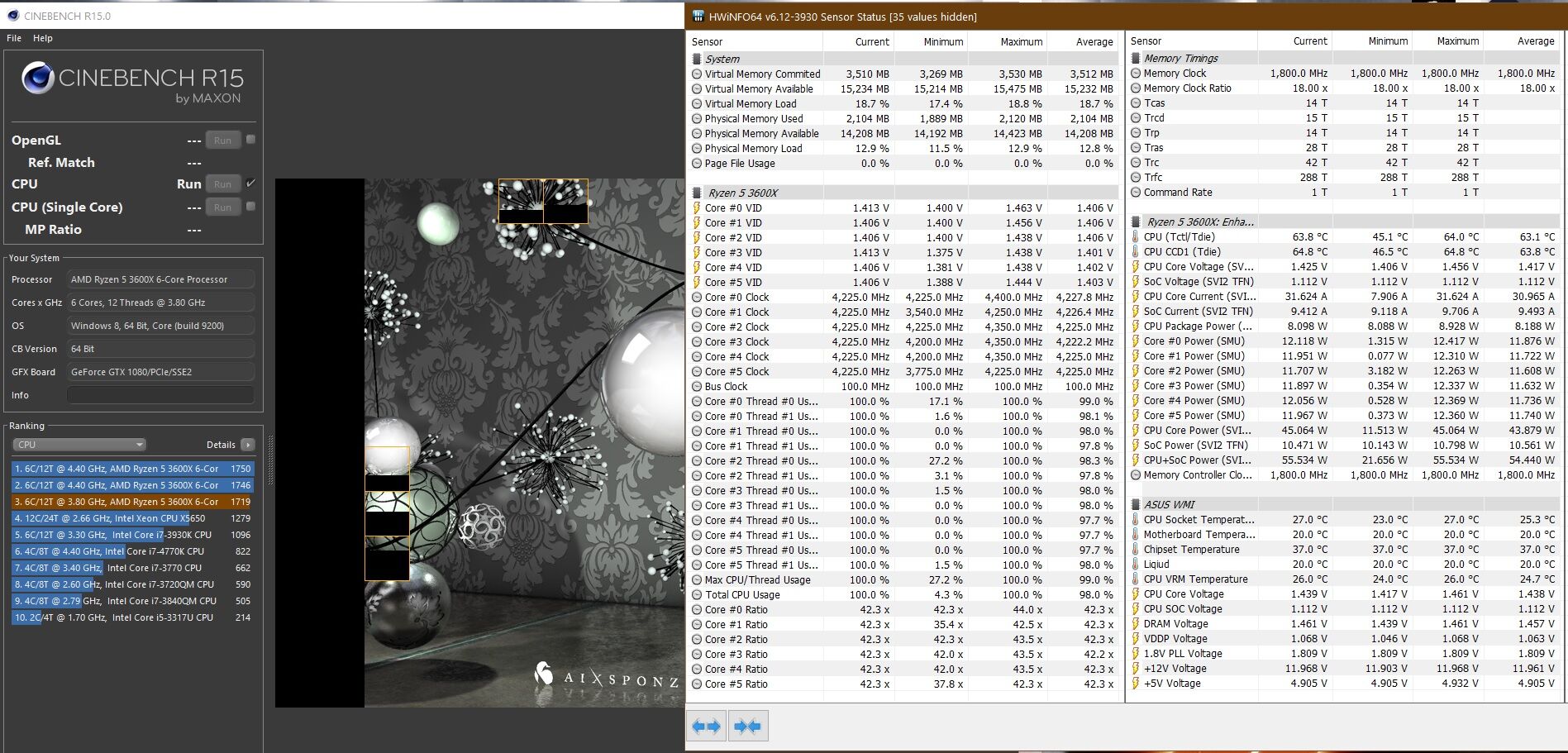Click the thermometer icon beside CPU CCD1 (Tdie)
Image resolution: width=1568 pixels, height=753 pixels.
pyautogui.click(x=1136, y=252)
